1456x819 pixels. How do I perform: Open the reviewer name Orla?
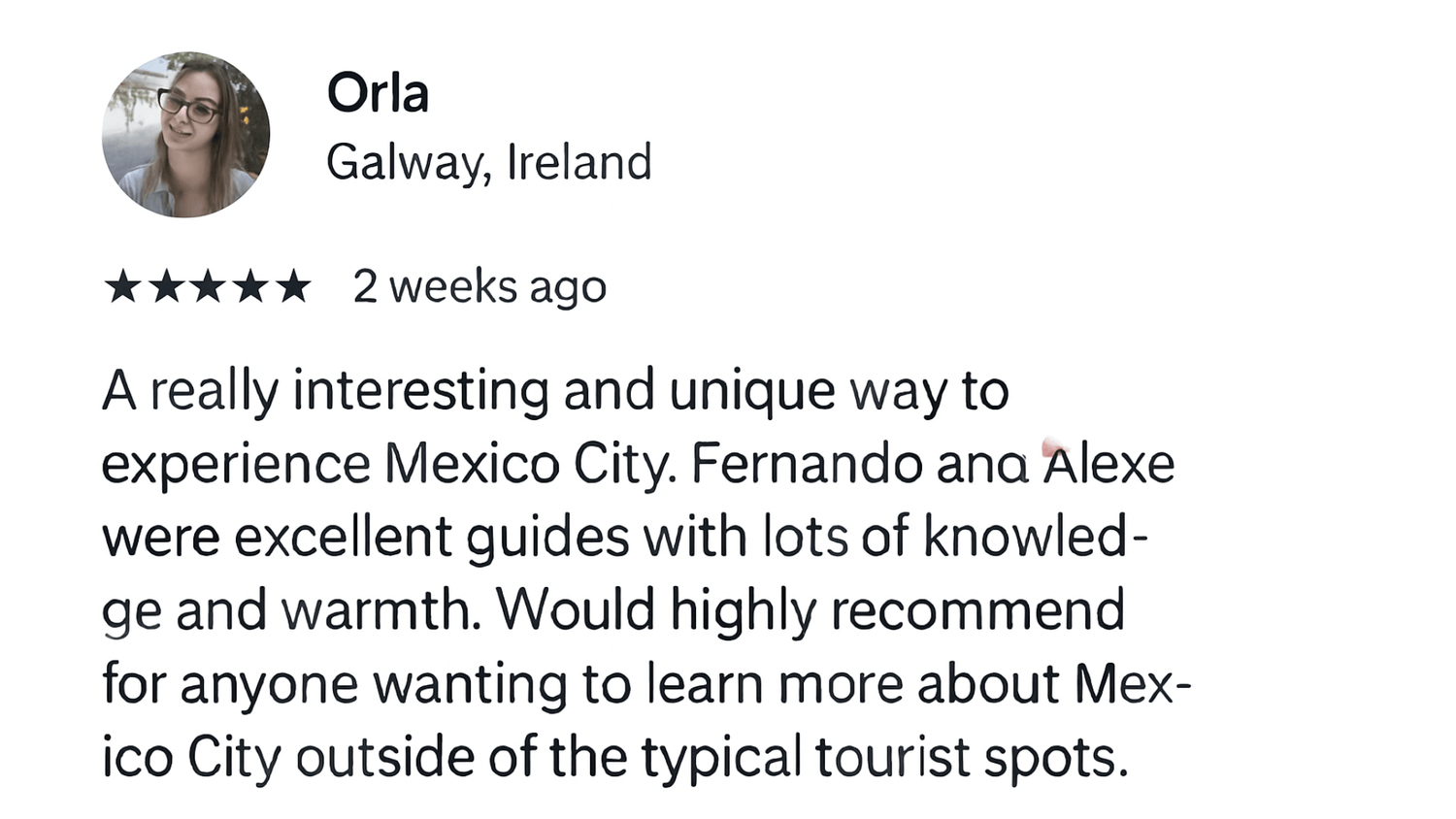378,94
